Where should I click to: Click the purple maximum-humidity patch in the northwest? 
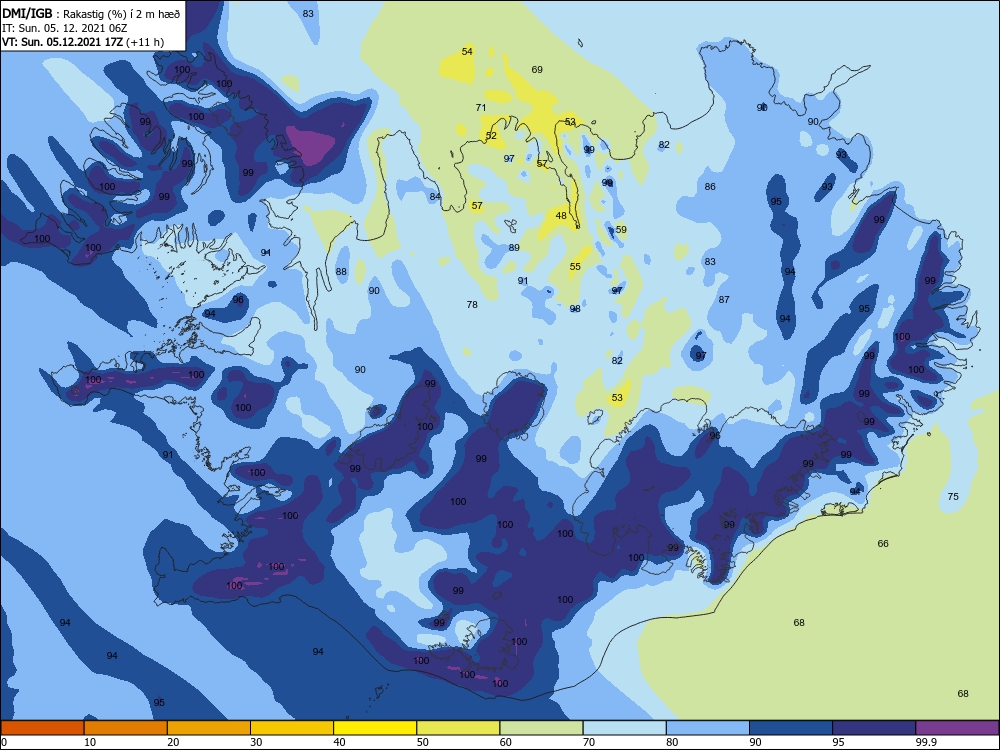(312, 145)
